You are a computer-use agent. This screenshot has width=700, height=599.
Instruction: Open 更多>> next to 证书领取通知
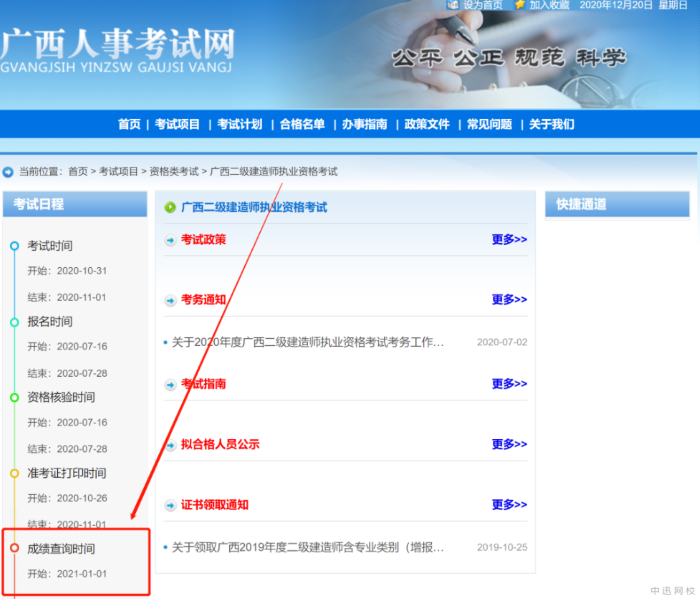coord(509,505)
